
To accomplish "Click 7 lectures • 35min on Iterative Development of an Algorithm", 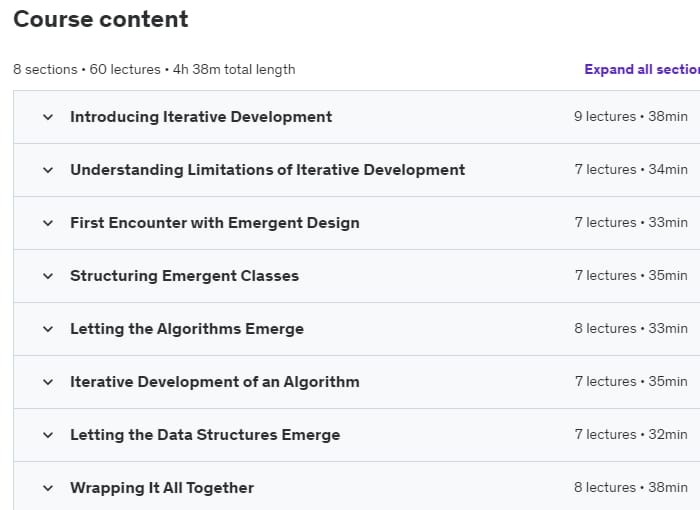I will click(x=631, y=382).
